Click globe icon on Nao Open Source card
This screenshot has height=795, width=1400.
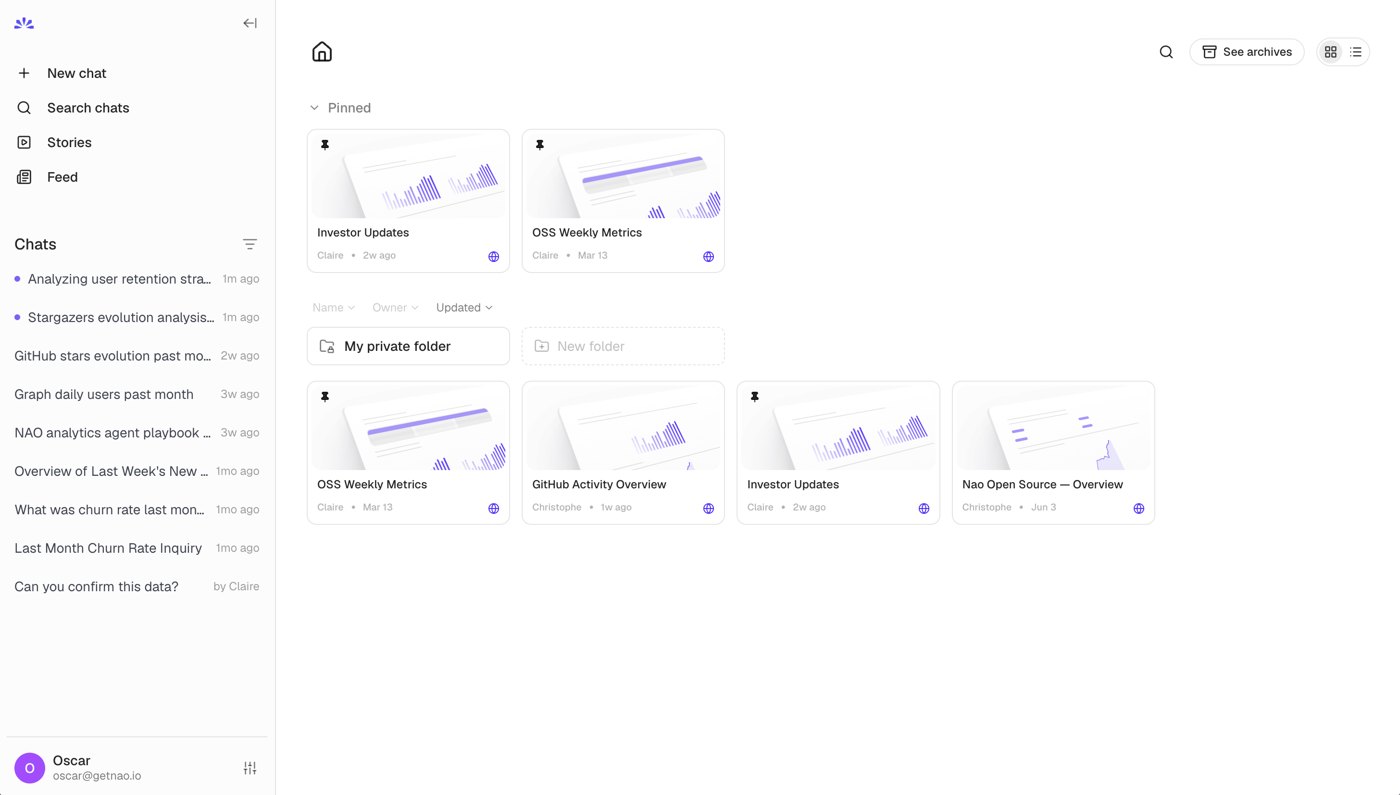coord(1139,509)
